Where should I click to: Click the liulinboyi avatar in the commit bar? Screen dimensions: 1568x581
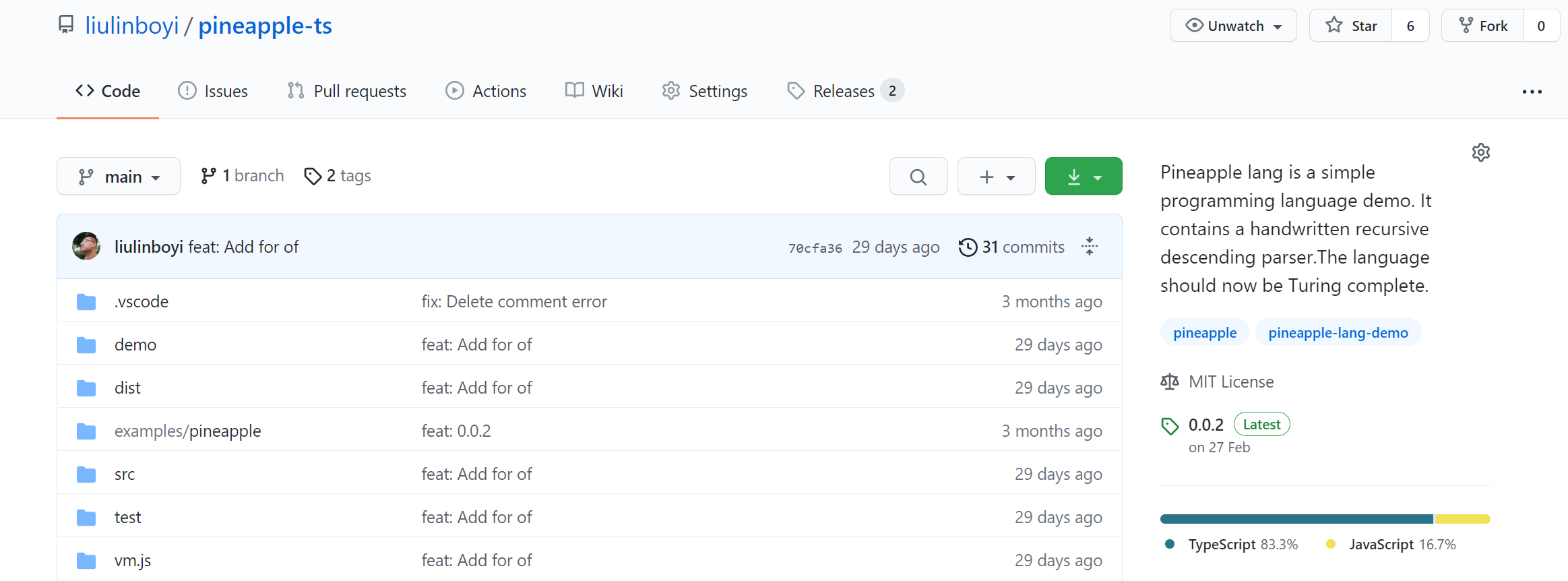[86, 246]
